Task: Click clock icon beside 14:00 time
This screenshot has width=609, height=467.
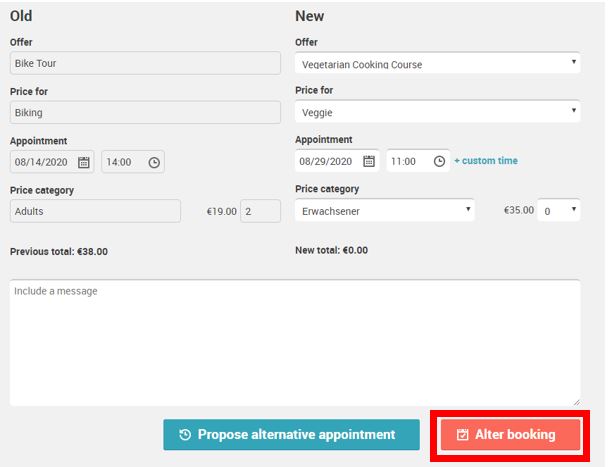Action: click(x=154, y=162)
